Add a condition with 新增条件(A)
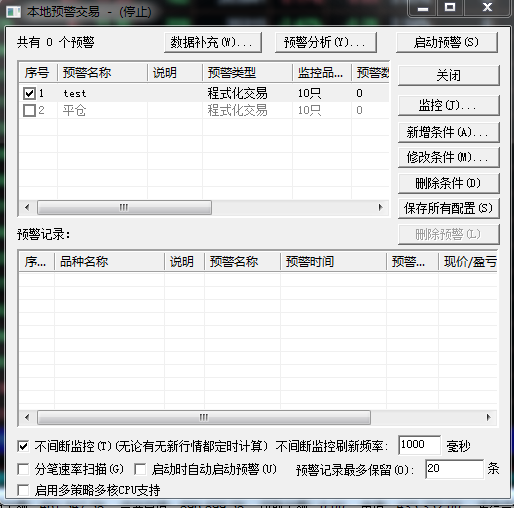Screen dimensions: 514x508 tap(449, 132)
